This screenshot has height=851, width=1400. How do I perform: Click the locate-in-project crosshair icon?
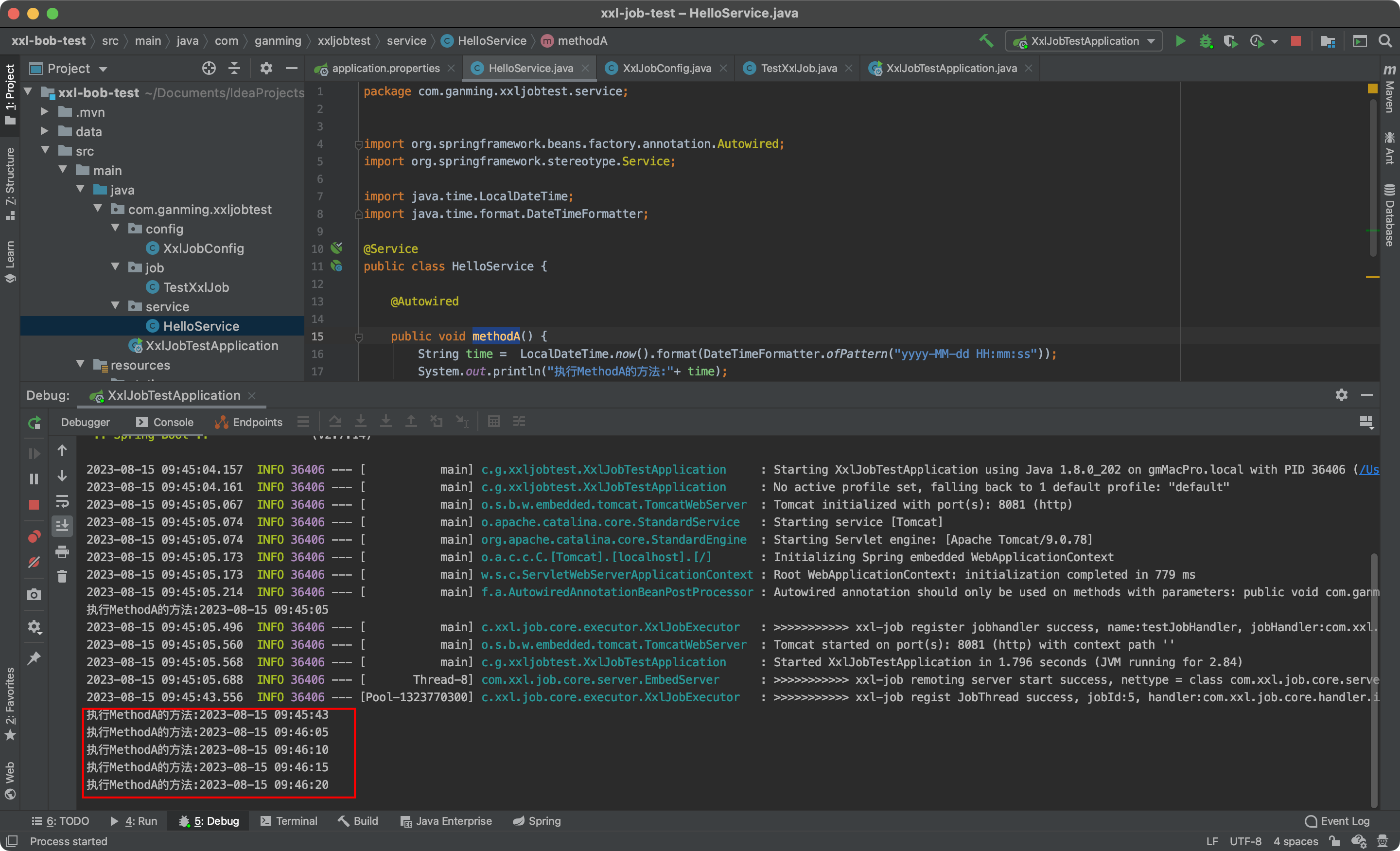pyautogui.click(x=209, y=68)
